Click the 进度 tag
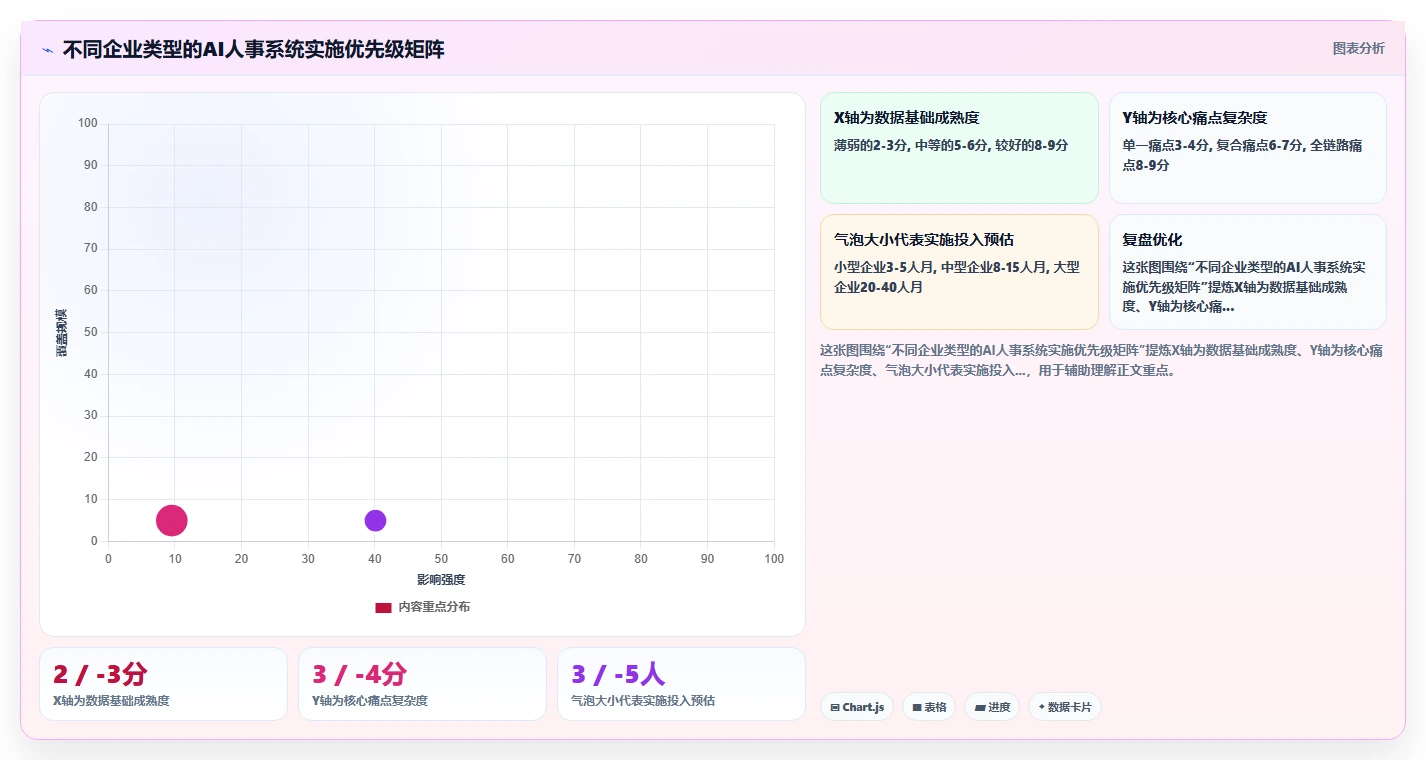Image resolution: width=1426 pixels, height=760 pixels. [x=992, y=707]
